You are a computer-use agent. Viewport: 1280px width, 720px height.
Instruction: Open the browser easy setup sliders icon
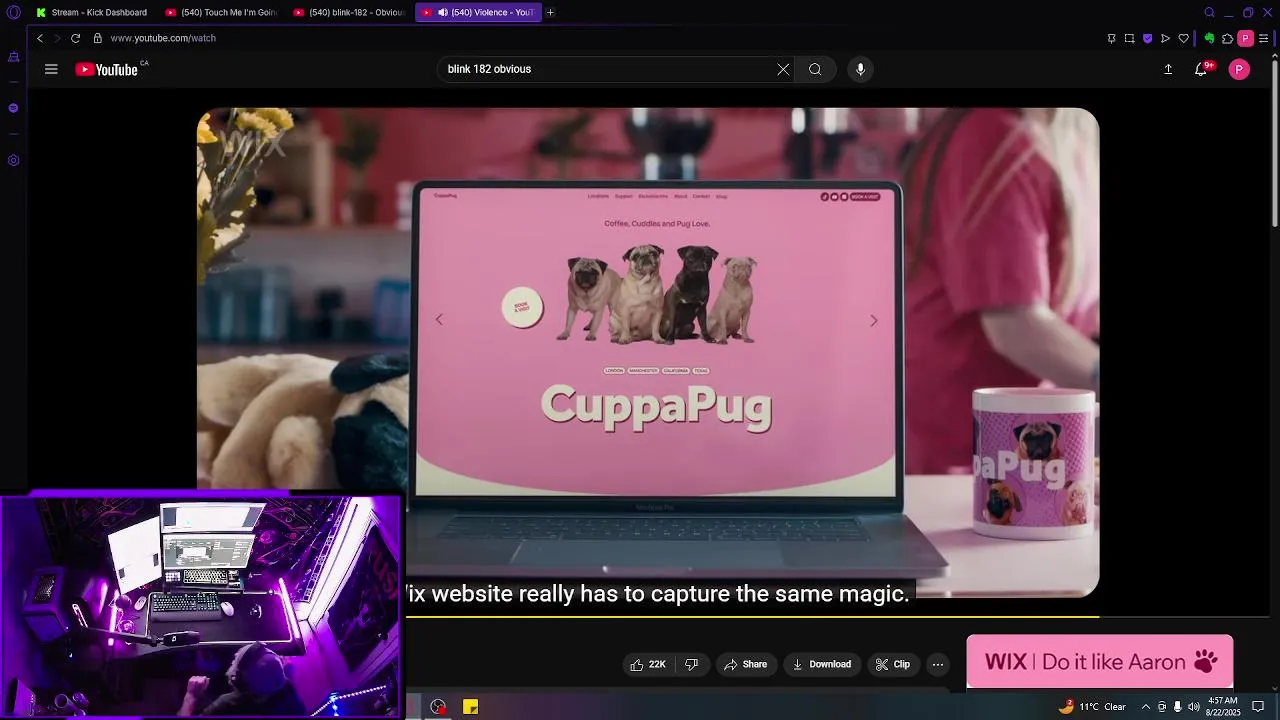[1264, 38]
